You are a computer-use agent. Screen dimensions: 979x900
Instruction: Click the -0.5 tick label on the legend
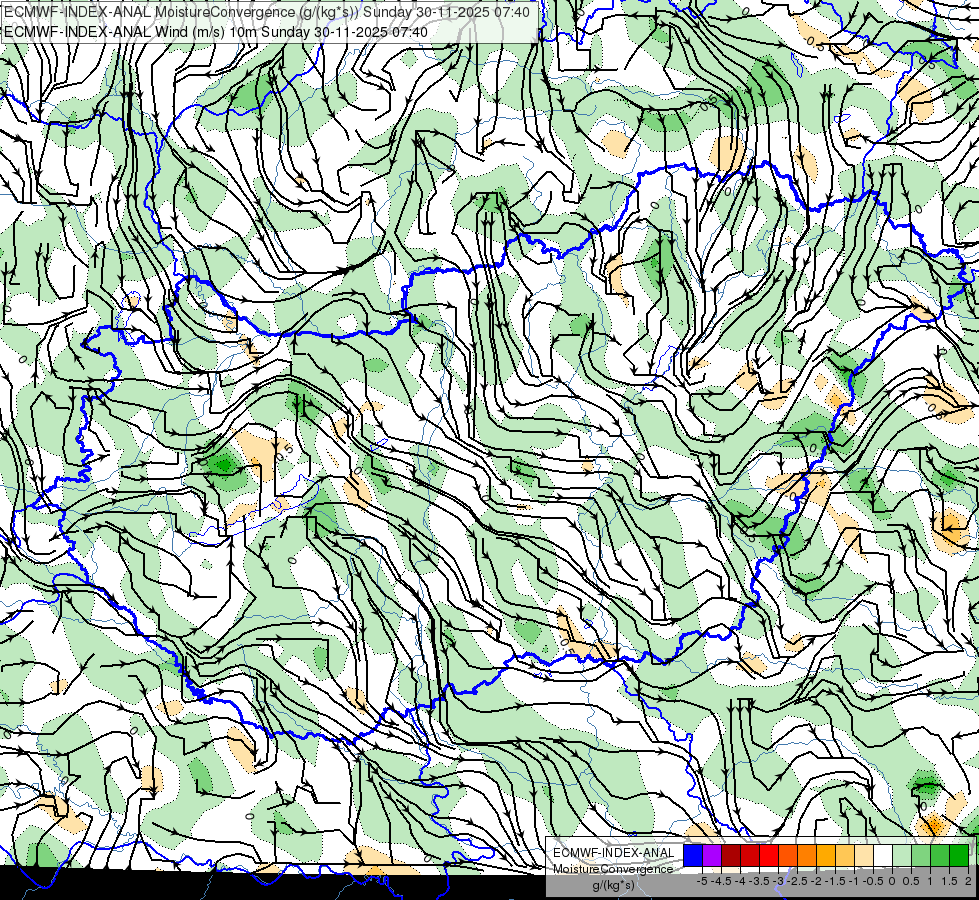point(873,881)
